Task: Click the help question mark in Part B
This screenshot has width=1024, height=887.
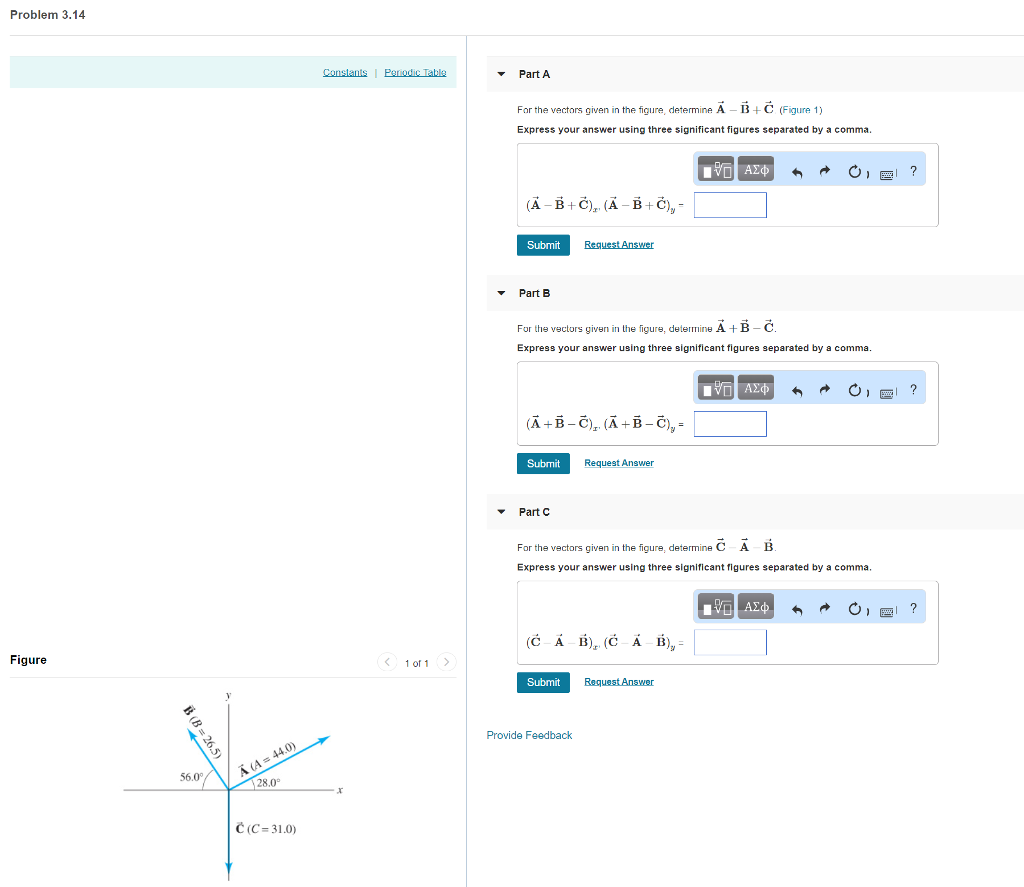Action: click(913, 390)
